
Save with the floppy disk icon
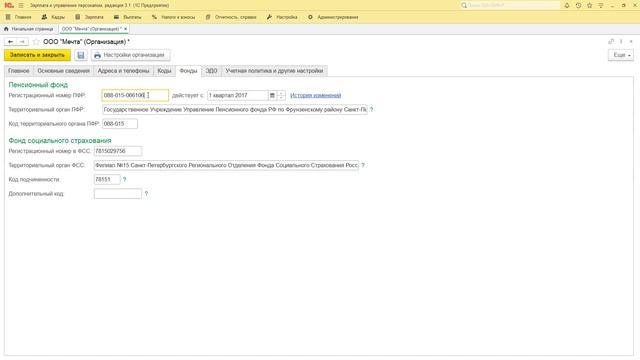pyautogui.click(x=81, y=55)
